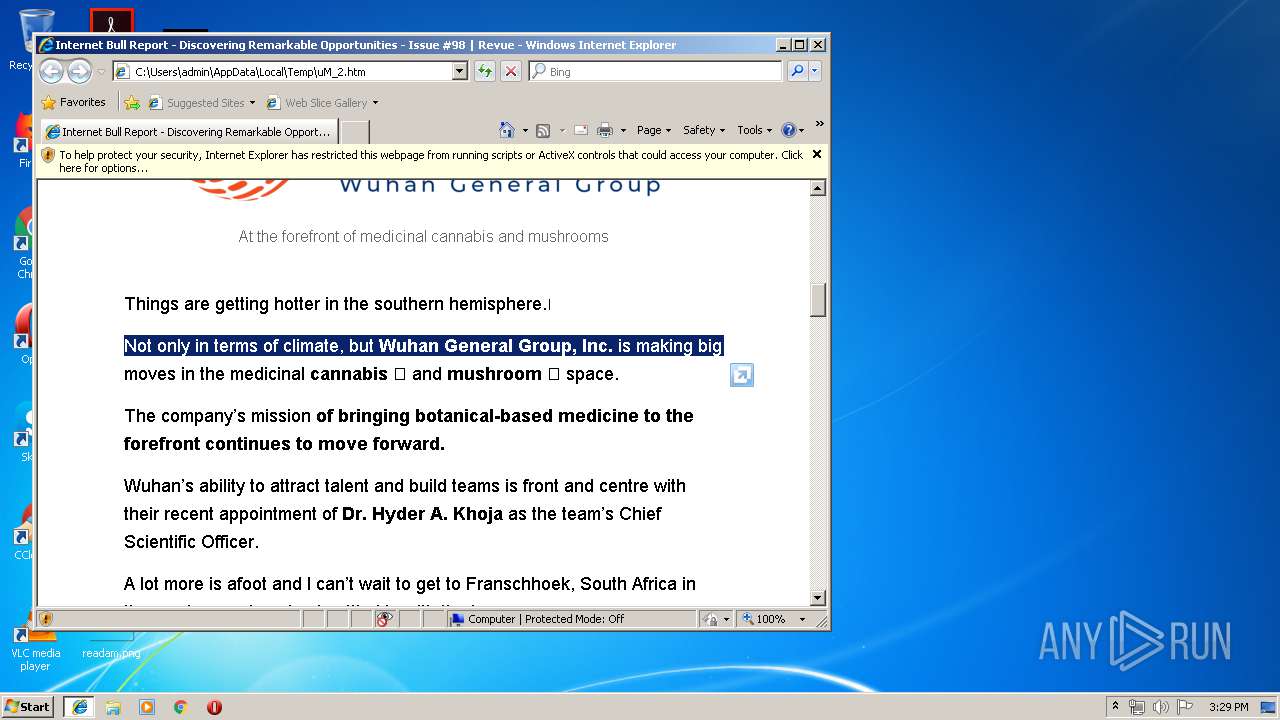
Task: Click the Read Mail icon
Action: click(x=581, y=130)
